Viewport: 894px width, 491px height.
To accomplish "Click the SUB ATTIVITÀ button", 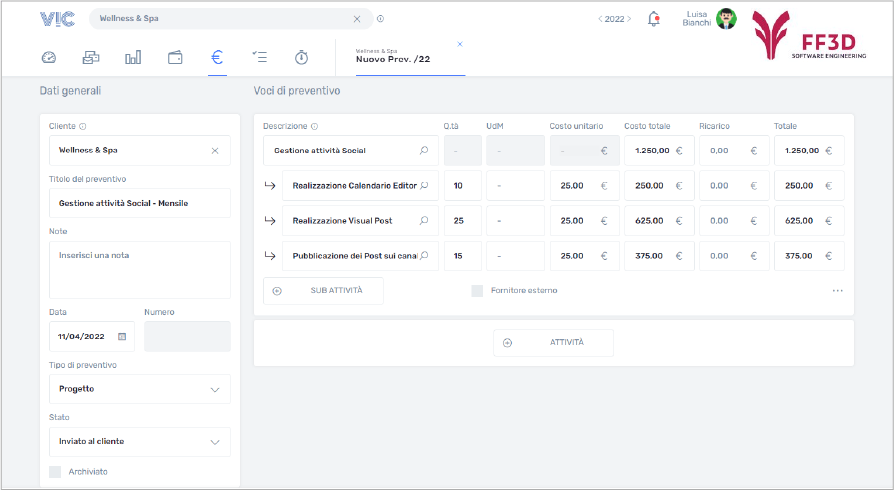I will (323, 291).
